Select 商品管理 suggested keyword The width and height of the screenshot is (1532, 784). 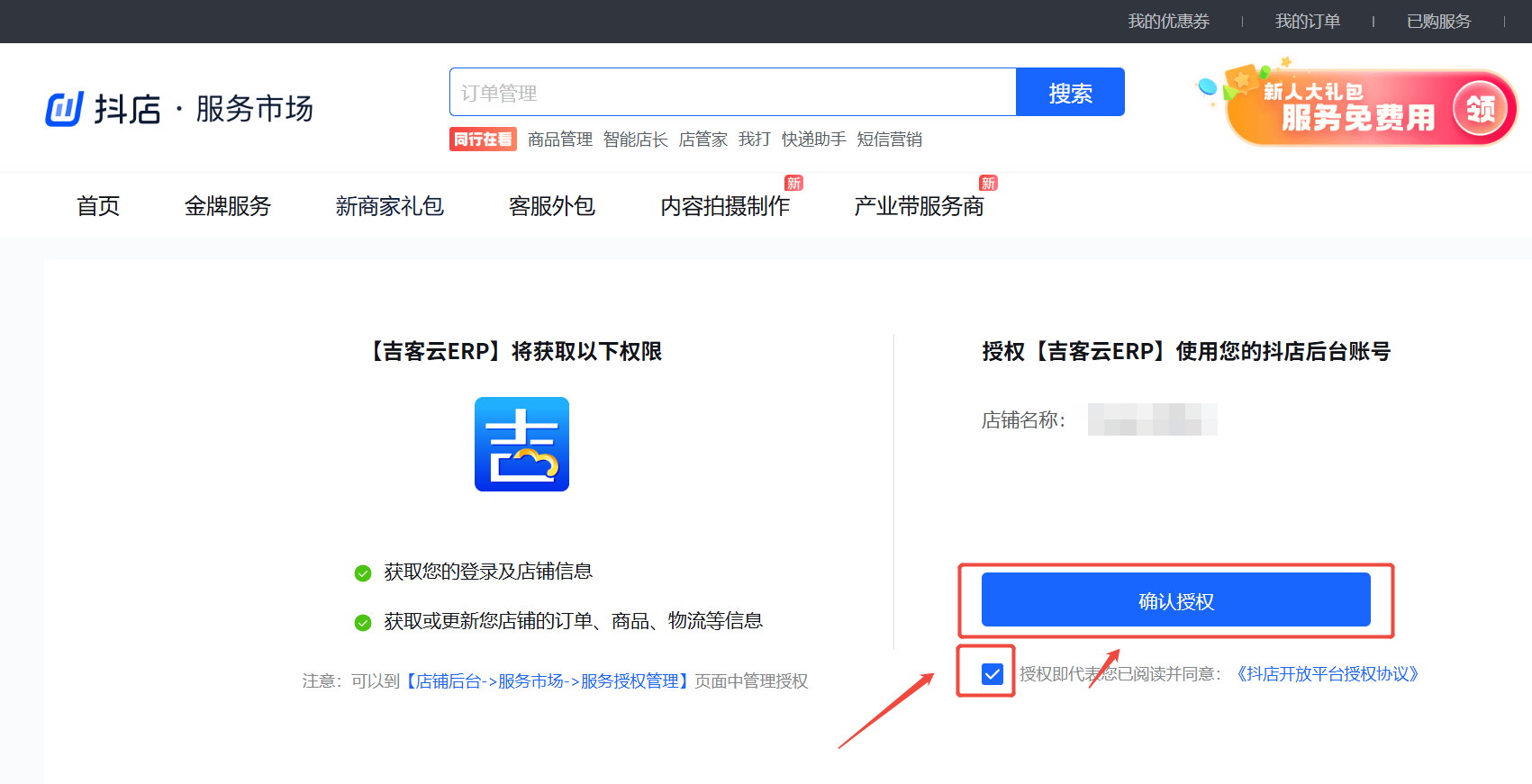click(560, 140)
